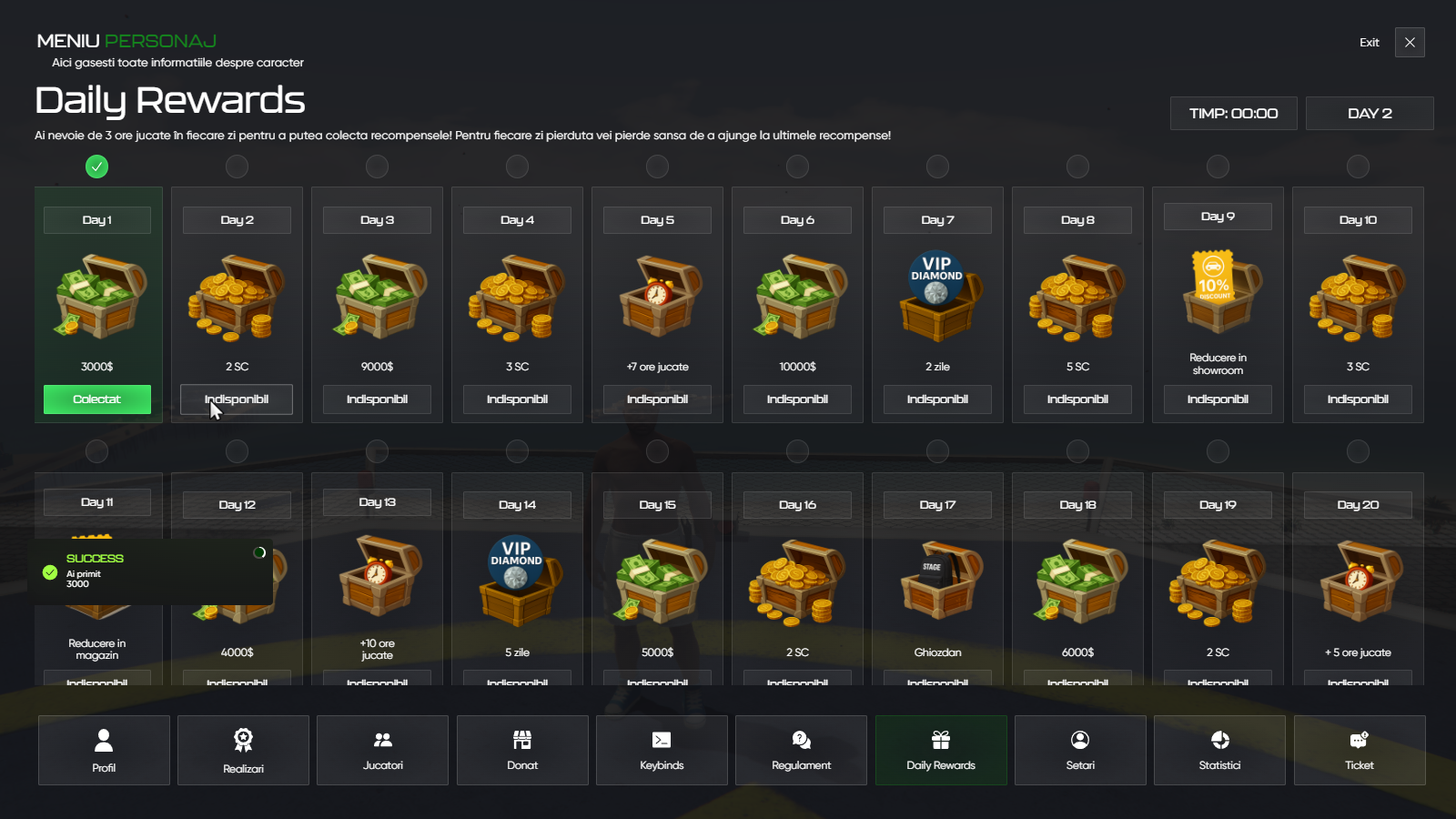This screenshot has width=1456, height=819.
Task: Select the Daily Rewards tab
Action: [941, 750]
